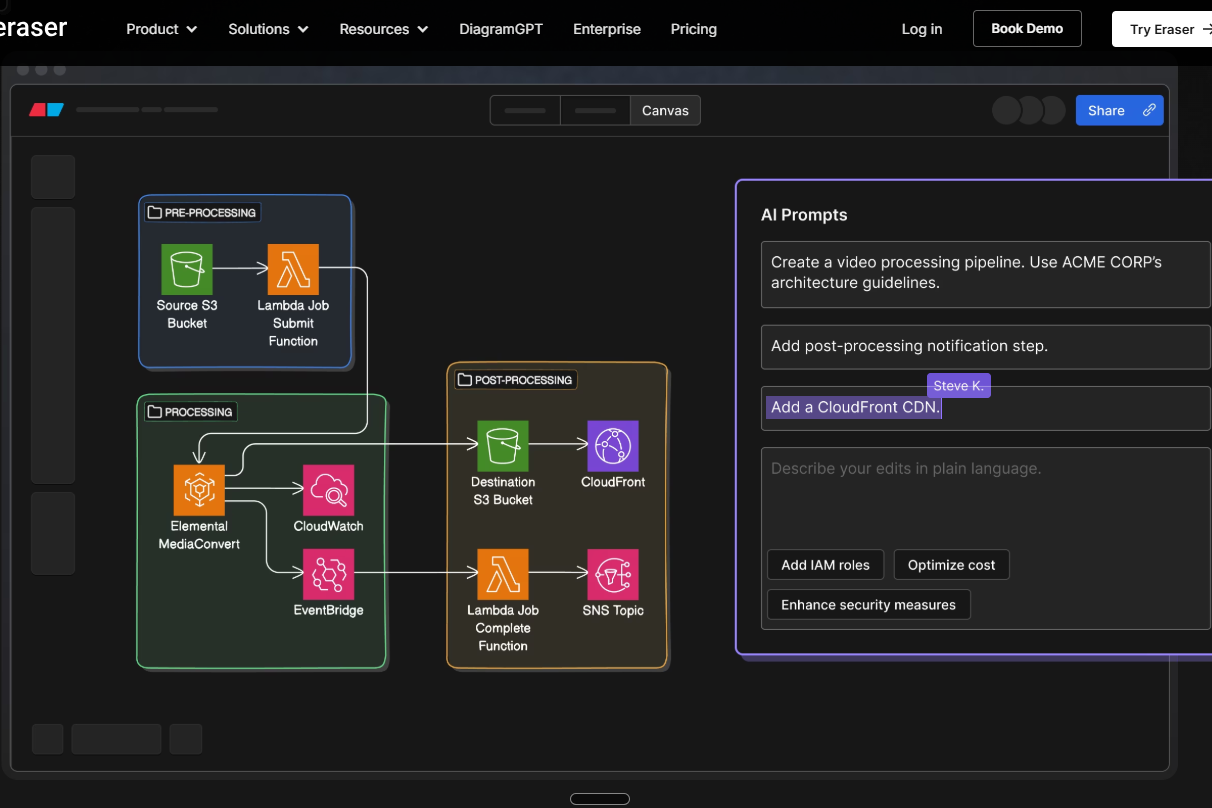Choose the Optimize cost suggestion

pyautogui.click(x=951, y=565)
